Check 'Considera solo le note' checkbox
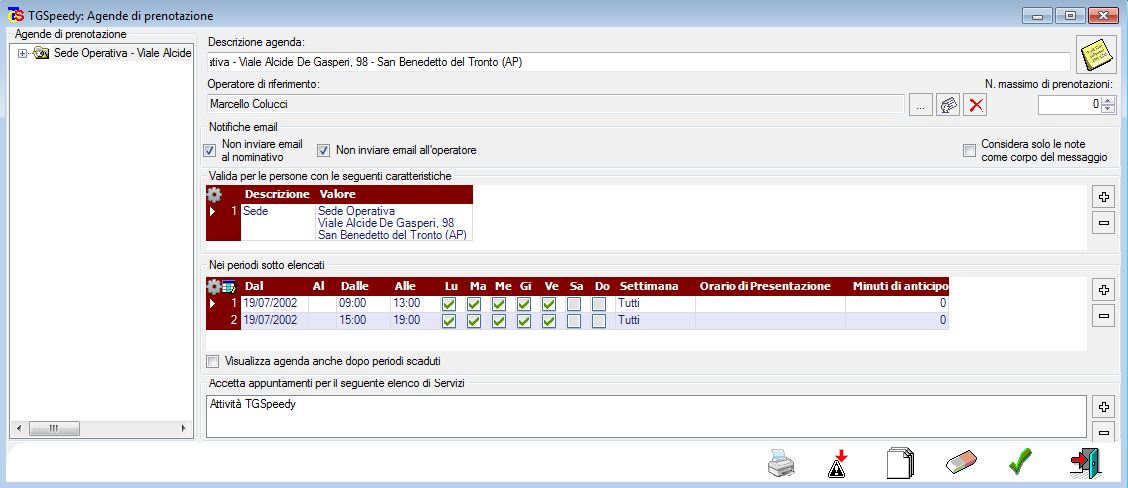Image resolution: width=1128 pixels, height=488 pixels. [x=969, y=151]
